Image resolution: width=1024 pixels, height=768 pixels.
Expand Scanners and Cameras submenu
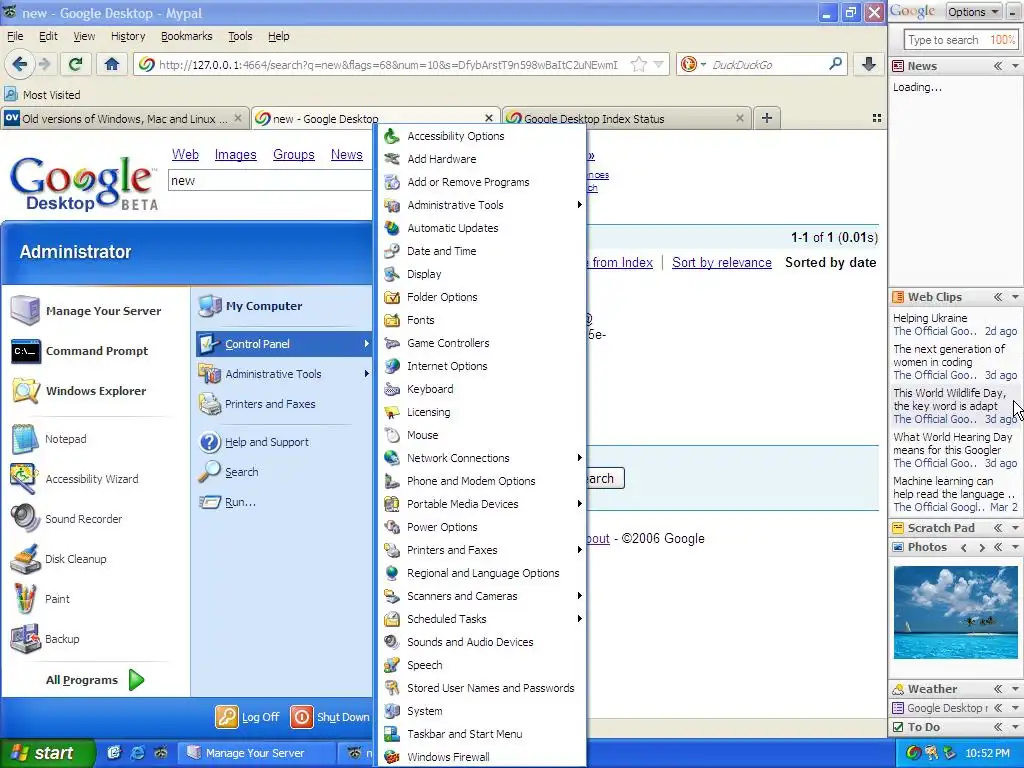coord(579,596)
